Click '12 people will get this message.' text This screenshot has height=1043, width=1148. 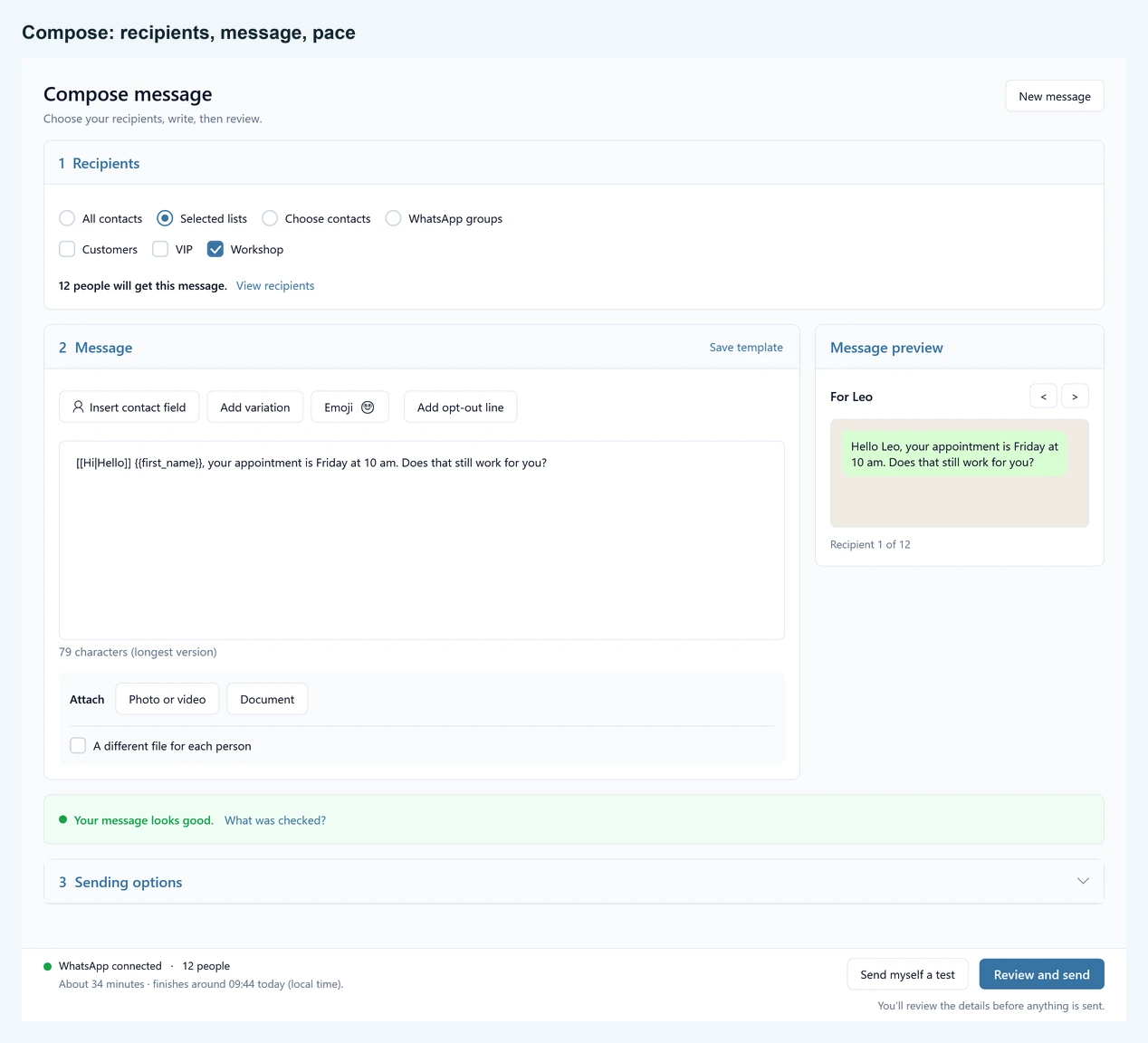143,285
